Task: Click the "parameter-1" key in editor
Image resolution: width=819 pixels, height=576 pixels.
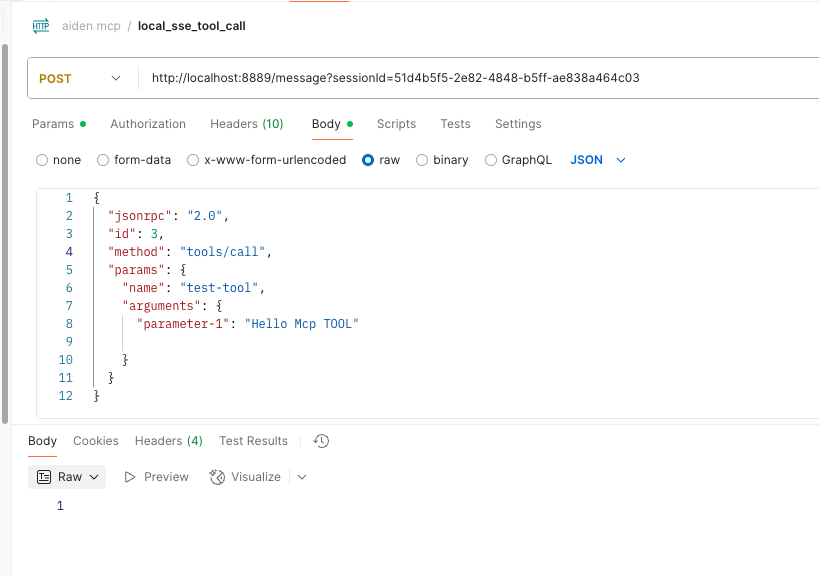Action: click(183, 324)
